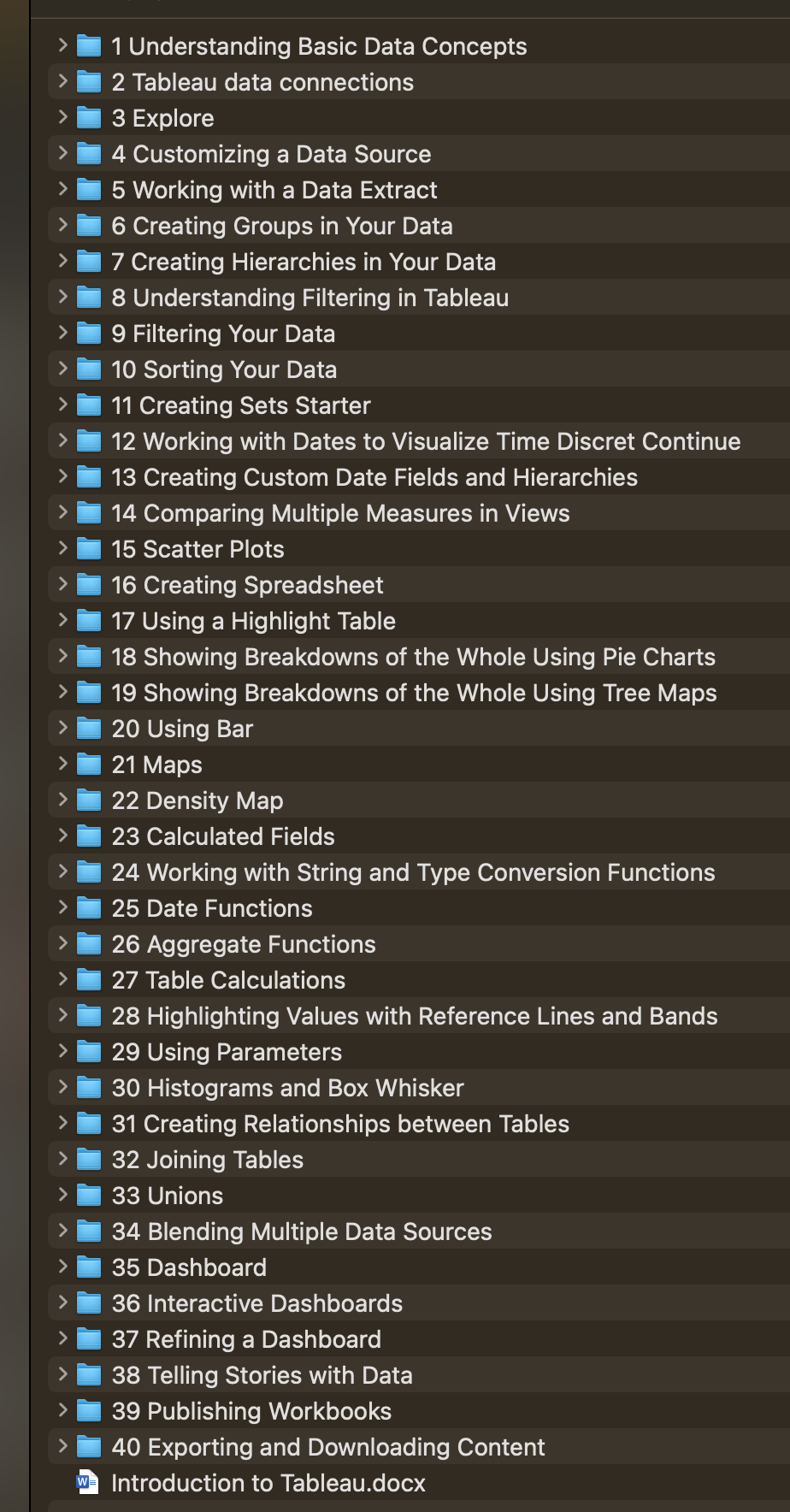Image resolution: width=790 pixels, height=1512 pixels.
Task: Expand the 21 Maps folder
Action: tap(63, 765)
